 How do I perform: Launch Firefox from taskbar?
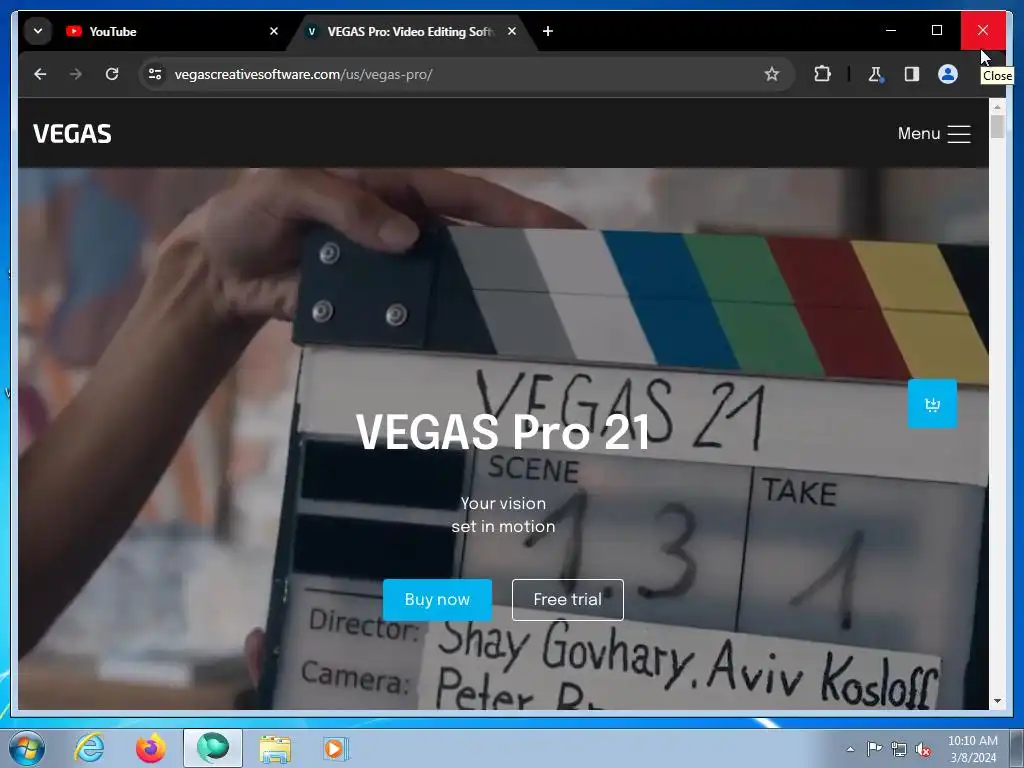[151, 748]
